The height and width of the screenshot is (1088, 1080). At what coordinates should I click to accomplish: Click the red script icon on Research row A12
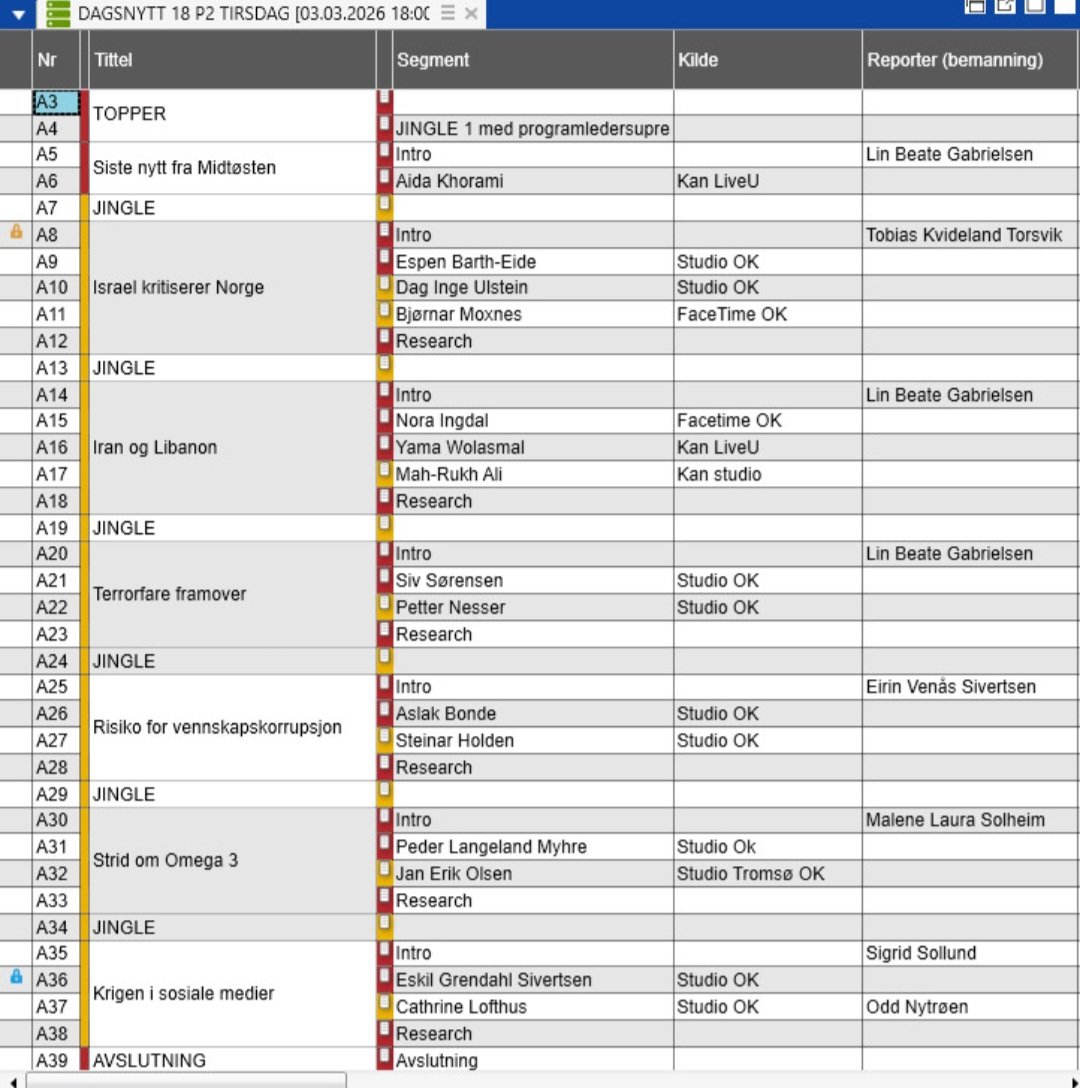tap(384, 338)
